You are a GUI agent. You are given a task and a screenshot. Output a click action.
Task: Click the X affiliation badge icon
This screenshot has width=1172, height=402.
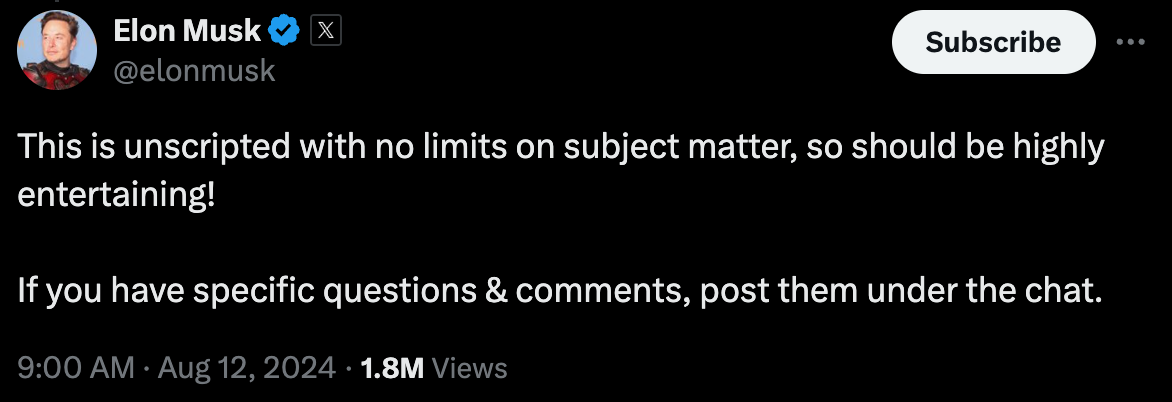tap(327, 32)
